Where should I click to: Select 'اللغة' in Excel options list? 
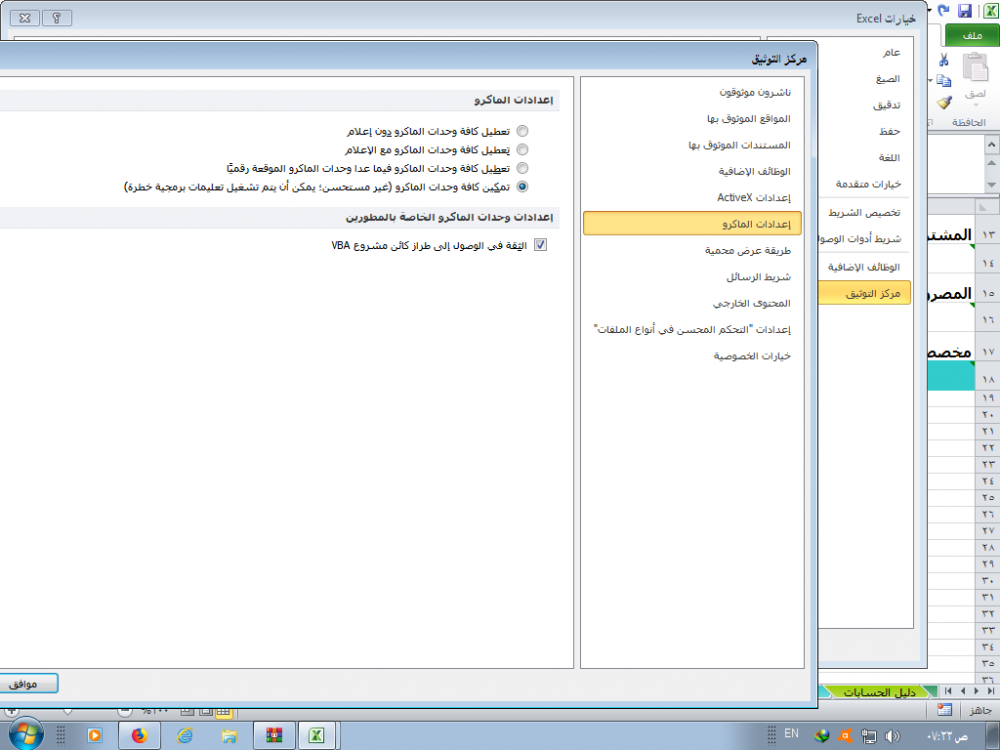pyautogui.click(x=889, y=158)
